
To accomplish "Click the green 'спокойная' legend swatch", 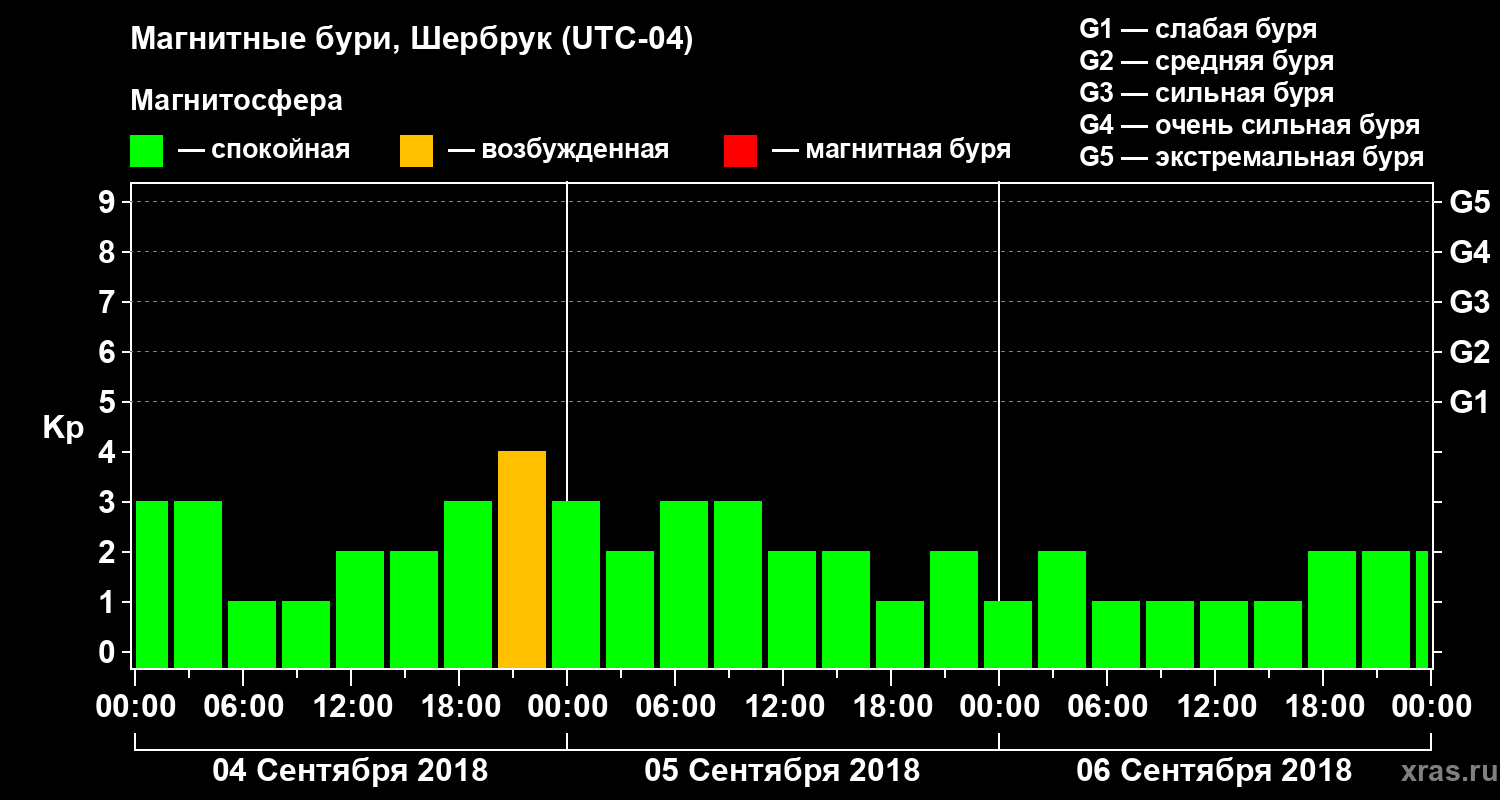I will (147, 151).
